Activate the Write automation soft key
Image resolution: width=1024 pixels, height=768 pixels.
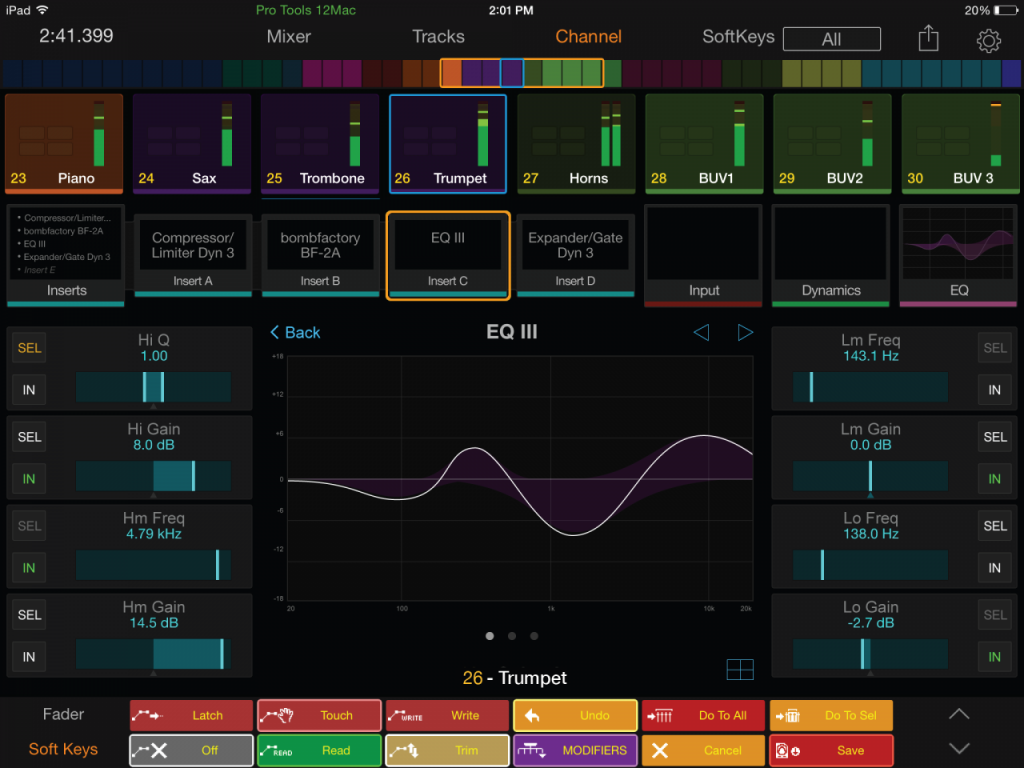(x=447, y=715)
